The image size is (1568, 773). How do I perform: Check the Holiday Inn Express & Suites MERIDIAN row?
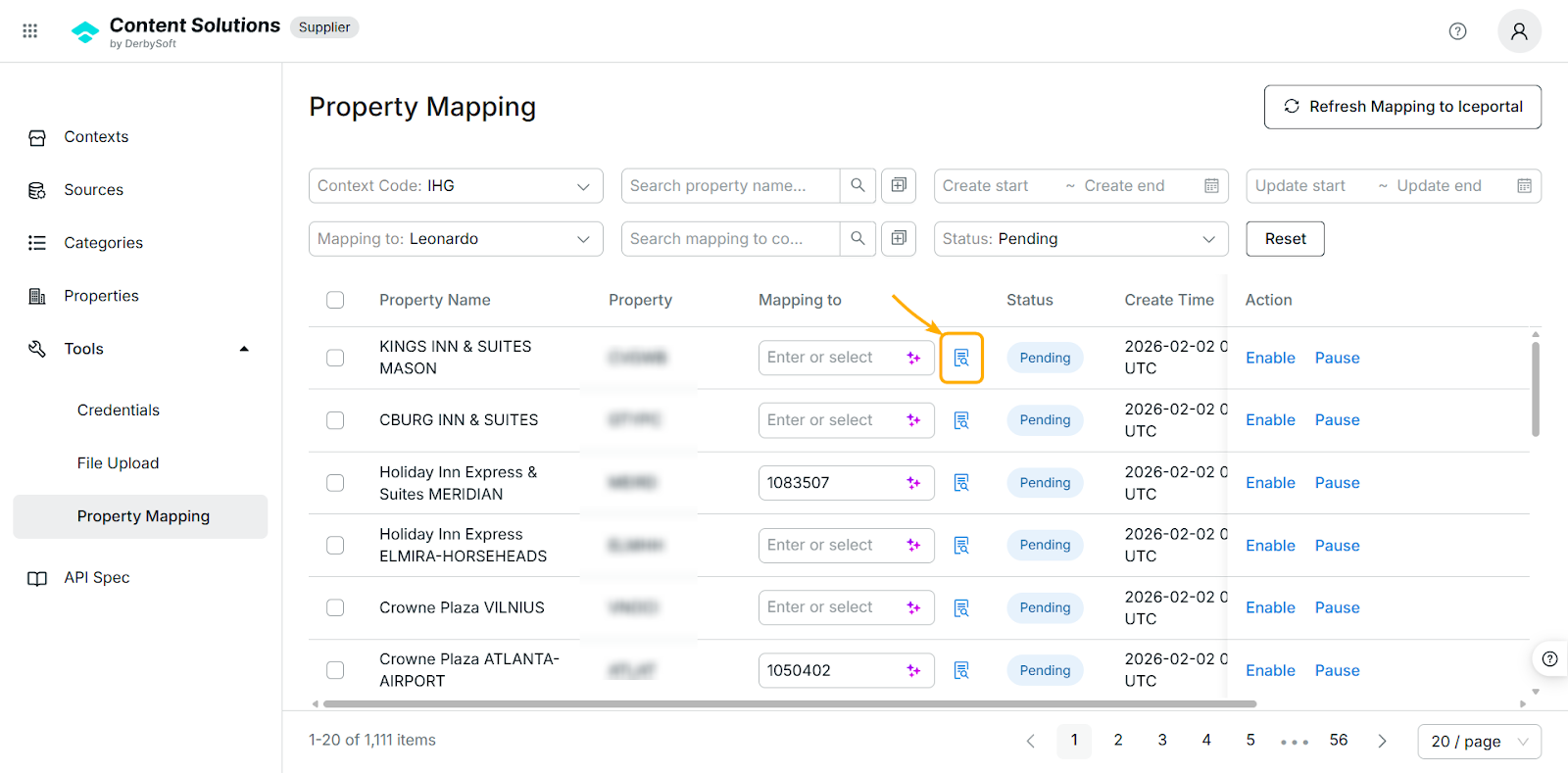coord(335,482)
